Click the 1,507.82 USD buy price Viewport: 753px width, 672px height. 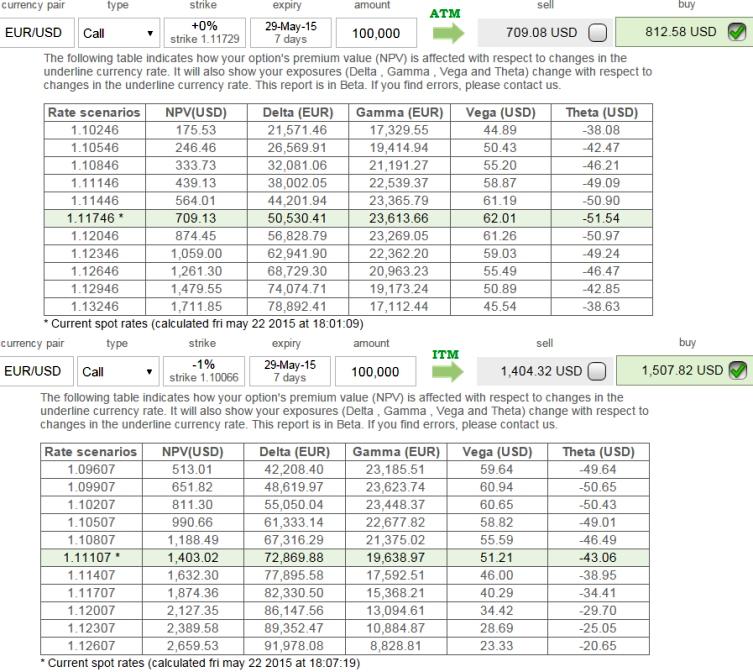pos(682,370)
